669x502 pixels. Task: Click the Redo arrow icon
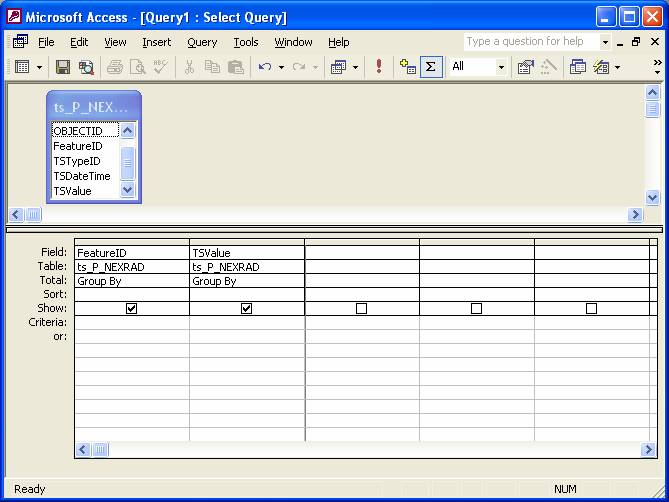[x=299, y=67]
